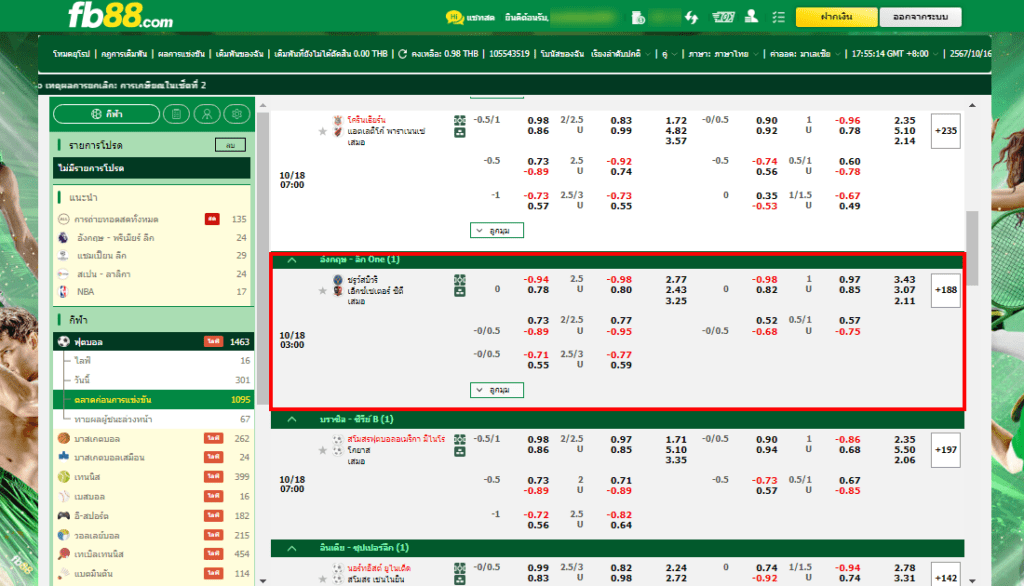Viewport: 1024px width, 586px height.
Task: Collapse the Brazil Serie B section
Action: point(292,419)
